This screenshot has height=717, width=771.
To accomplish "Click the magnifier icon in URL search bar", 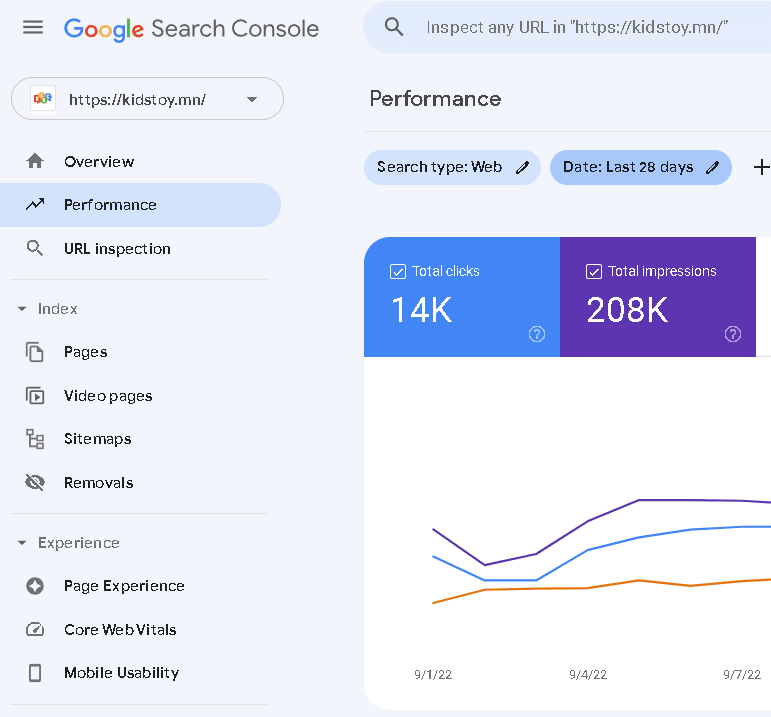I will click(394, 27).
